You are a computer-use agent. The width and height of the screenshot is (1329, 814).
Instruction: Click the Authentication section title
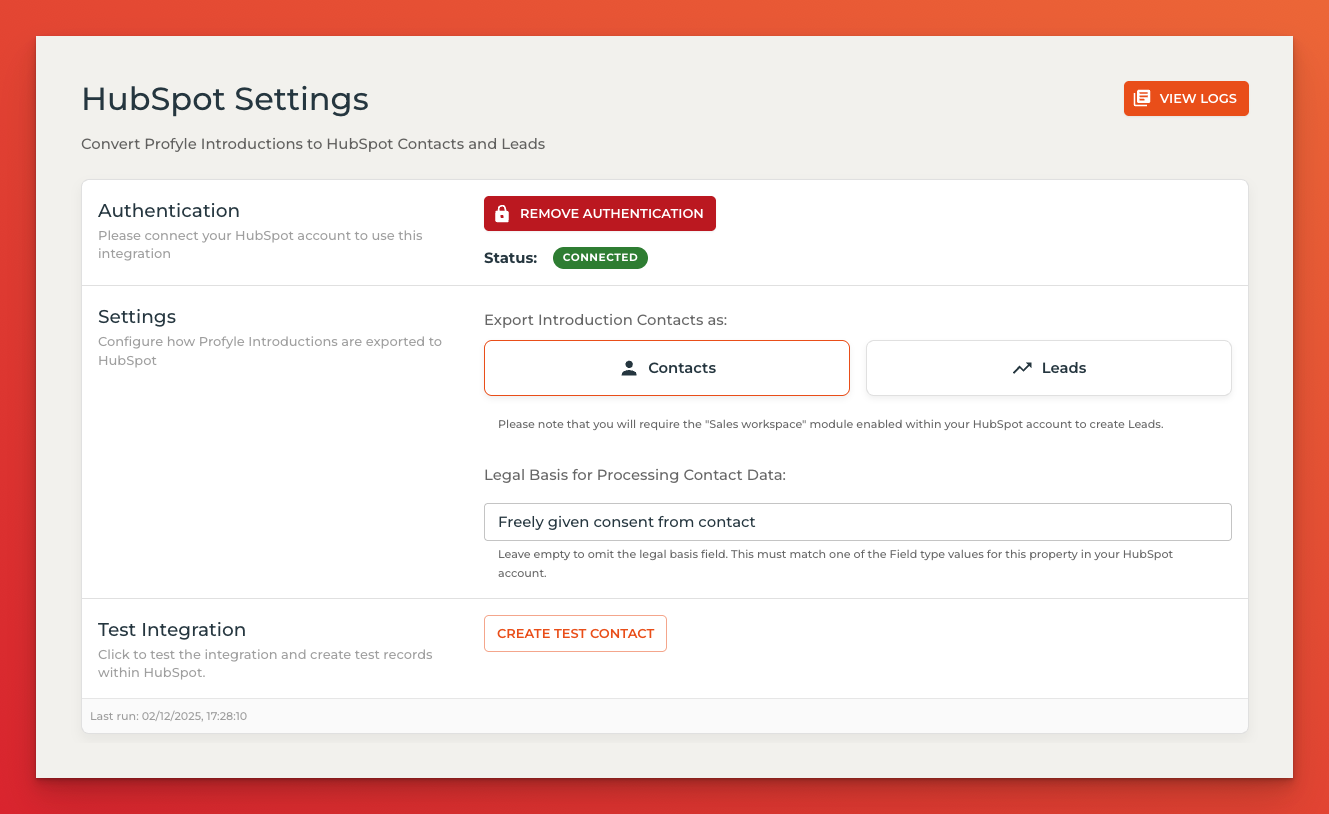click(x=169, y=211)
